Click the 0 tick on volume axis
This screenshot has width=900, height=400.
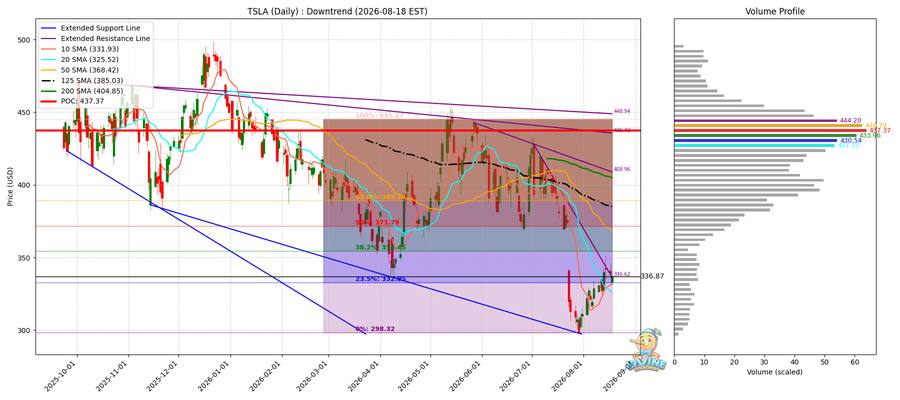[x=674, y=362]
